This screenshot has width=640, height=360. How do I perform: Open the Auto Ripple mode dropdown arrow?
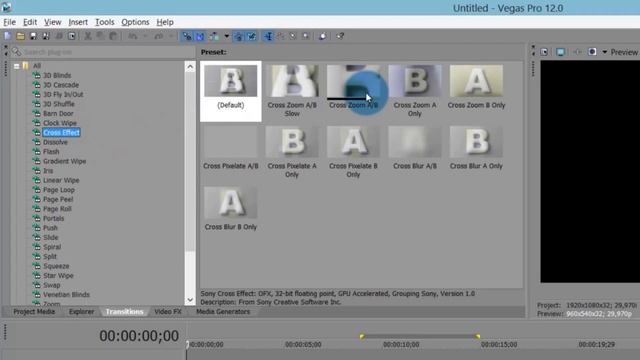(x=227, y=36)
